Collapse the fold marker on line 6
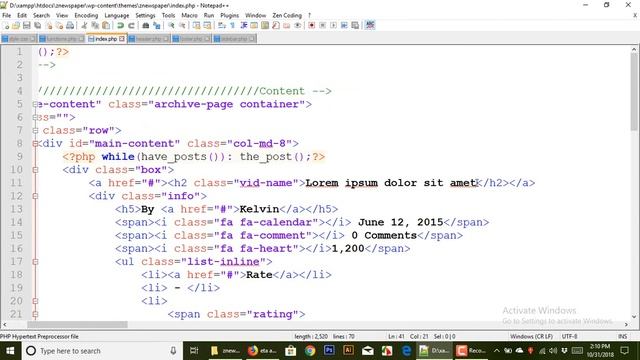The image size is (640, 360). [36, 118]
